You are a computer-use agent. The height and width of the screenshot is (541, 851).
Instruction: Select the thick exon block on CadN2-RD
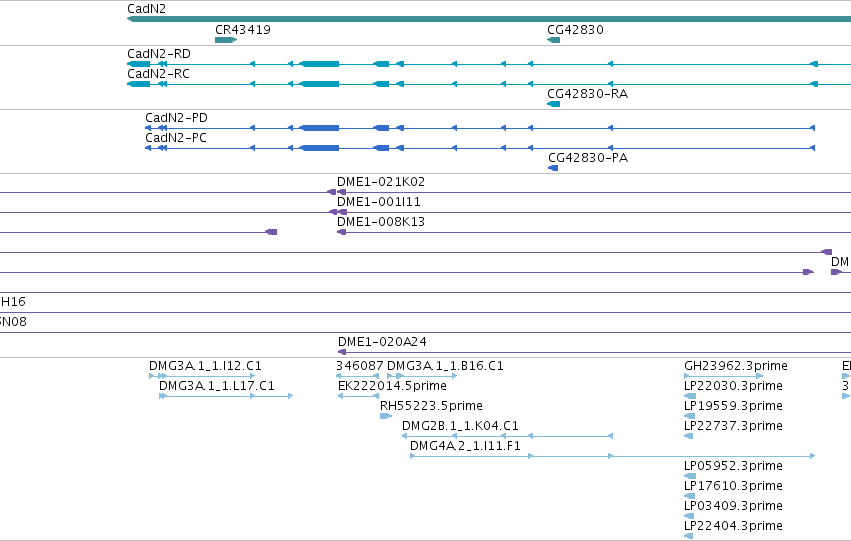319,64
